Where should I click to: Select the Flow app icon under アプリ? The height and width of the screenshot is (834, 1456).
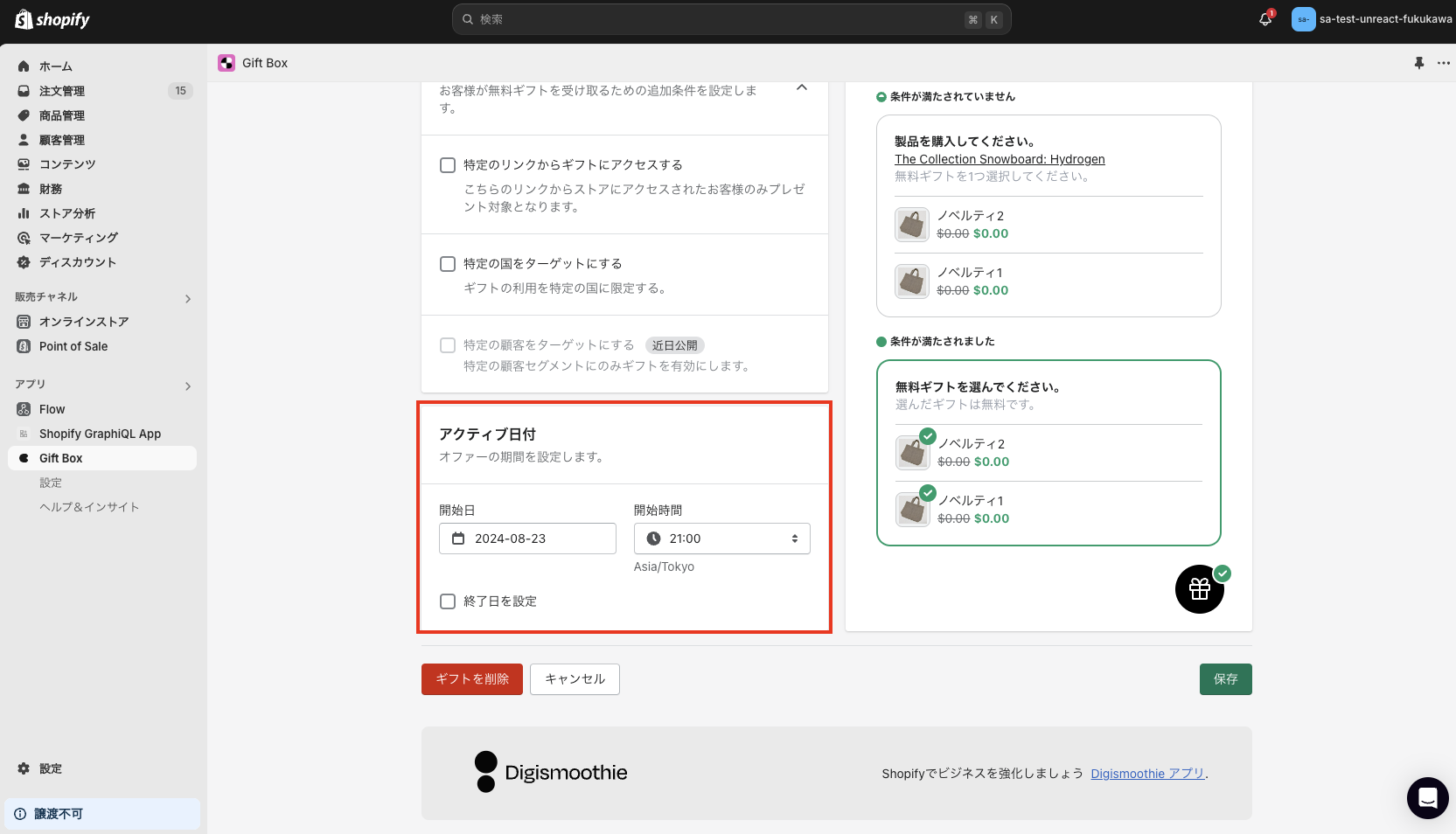tap(23, 408)
